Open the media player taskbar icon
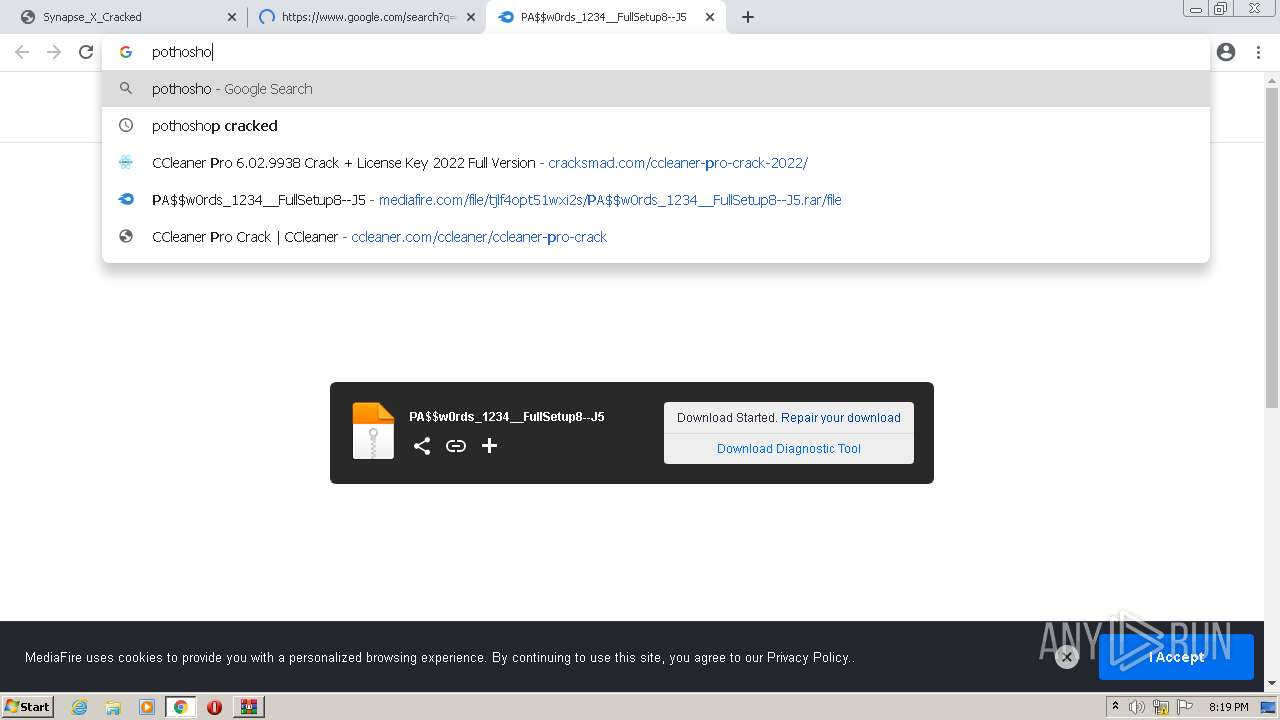 tap(147, 707)
